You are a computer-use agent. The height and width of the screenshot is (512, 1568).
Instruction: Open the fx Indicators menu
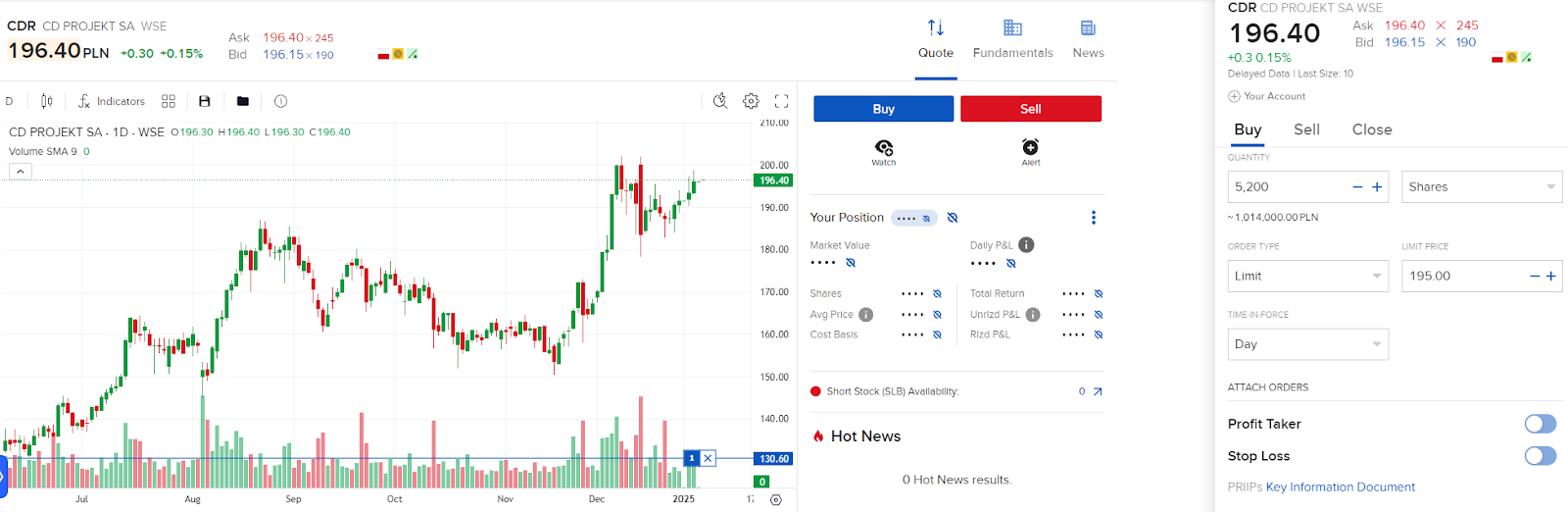pos(112,101)
